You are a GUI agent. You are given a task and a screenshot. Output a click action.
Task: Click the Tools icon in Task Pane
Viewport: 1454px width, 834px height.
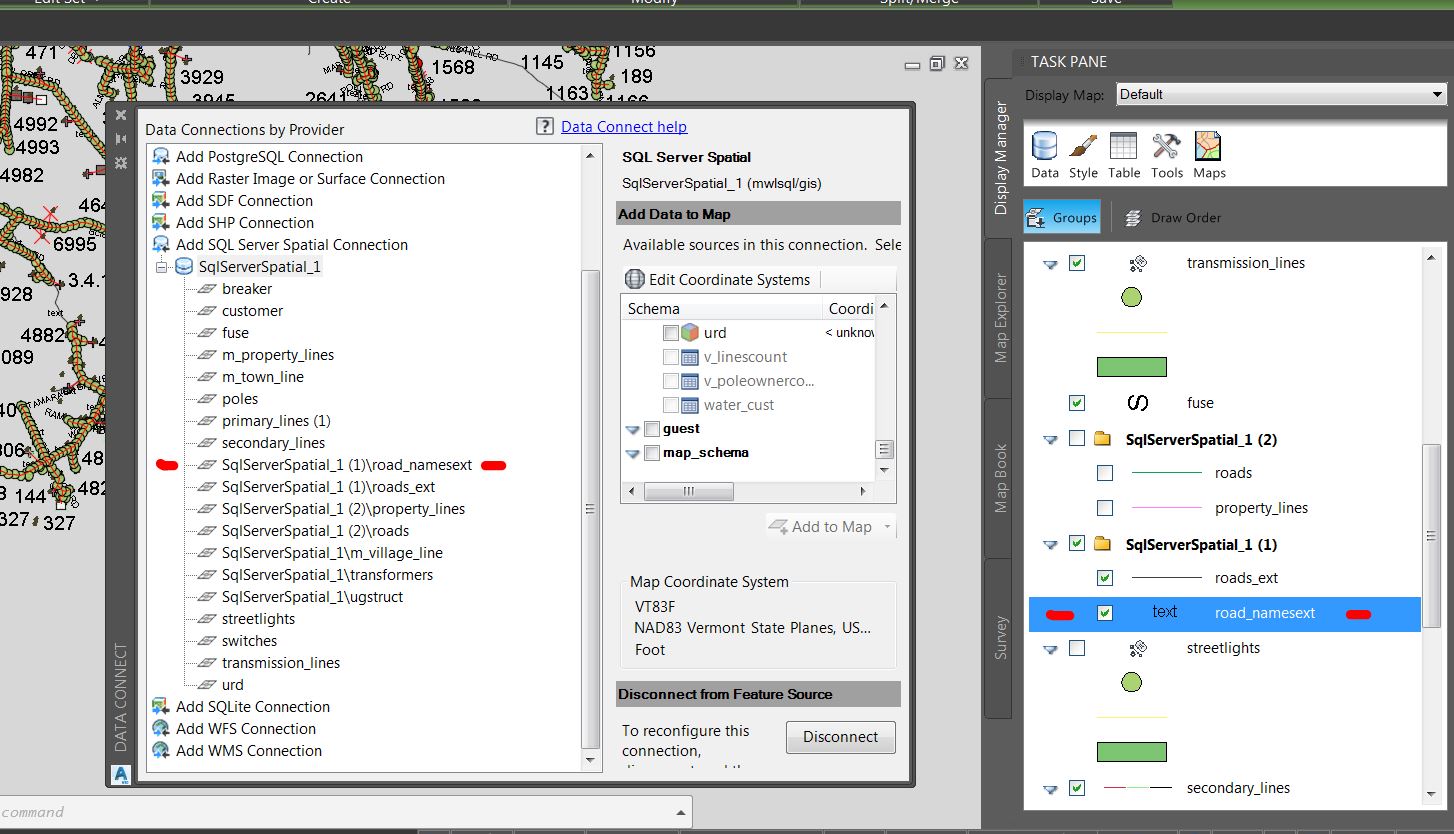coord(1167,148)
